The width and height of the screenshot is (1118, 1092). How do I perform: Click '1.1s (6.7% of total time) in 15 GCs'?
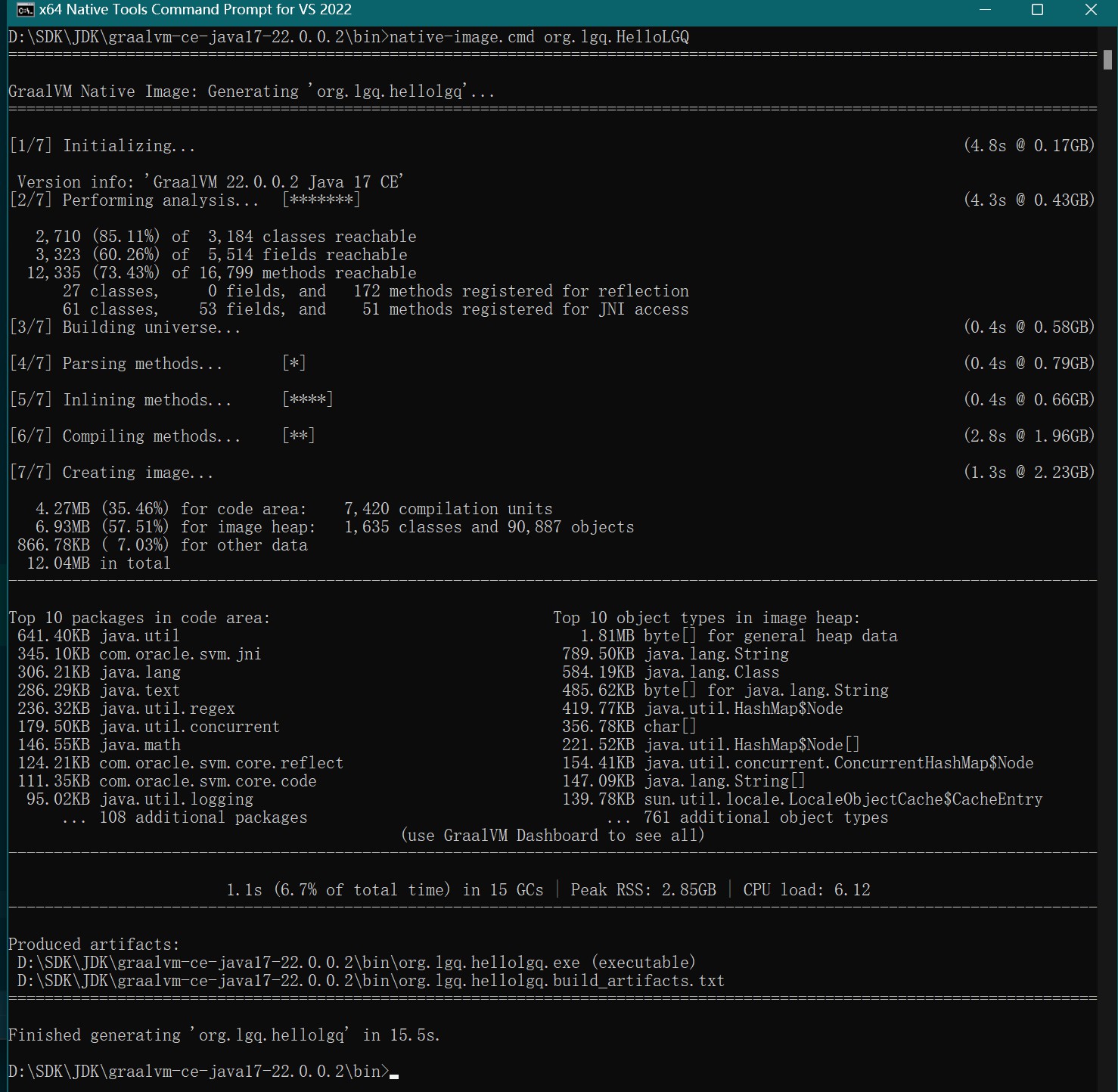tap(385, 890)
